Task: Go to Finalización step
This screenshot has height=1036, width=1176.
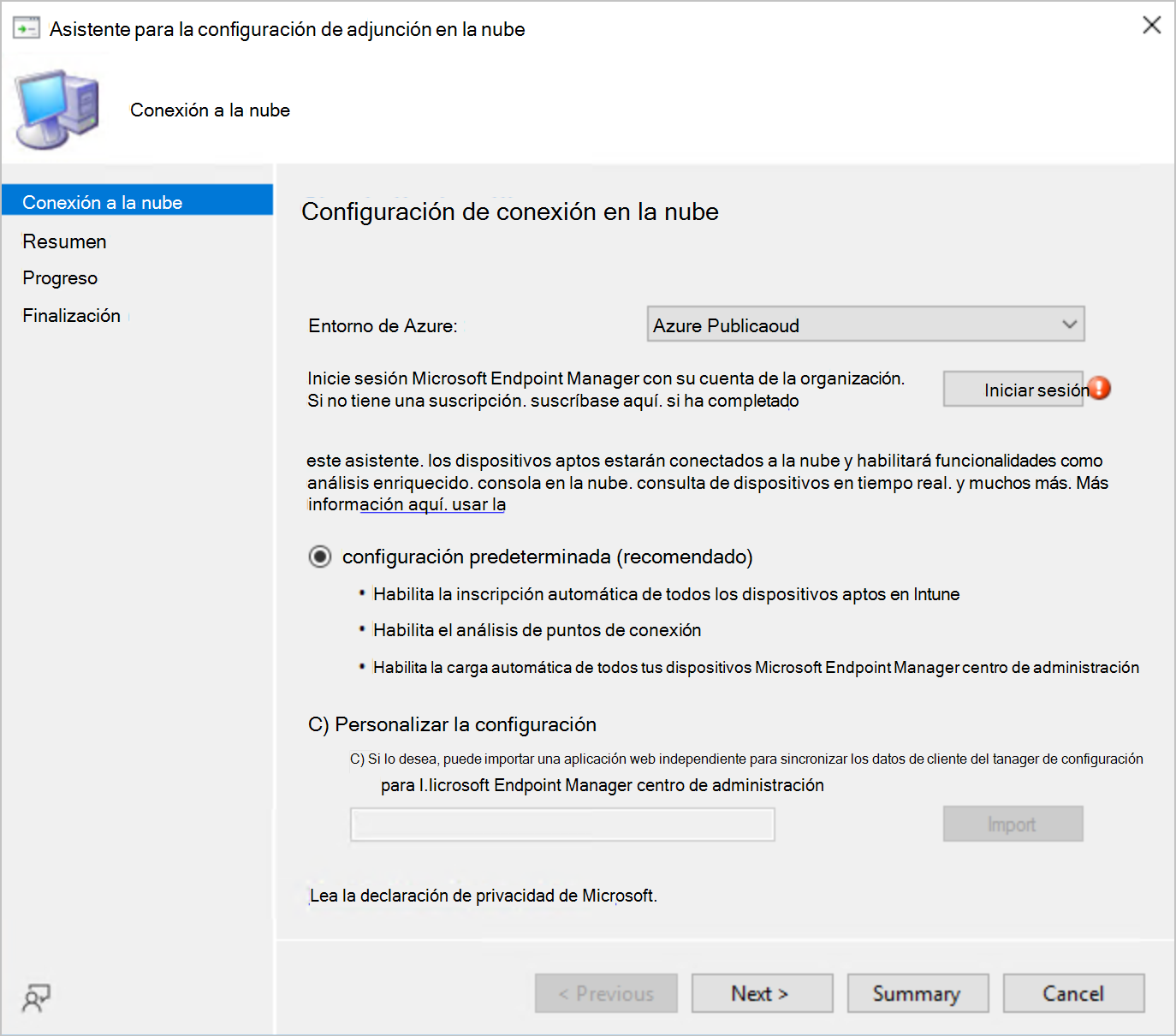Action: (x=71, y=315)
